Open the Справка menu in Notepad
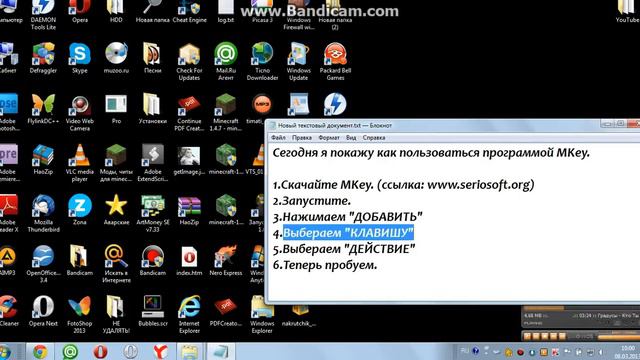The height and width of the screenshot is (360, 640). [374, 138]
